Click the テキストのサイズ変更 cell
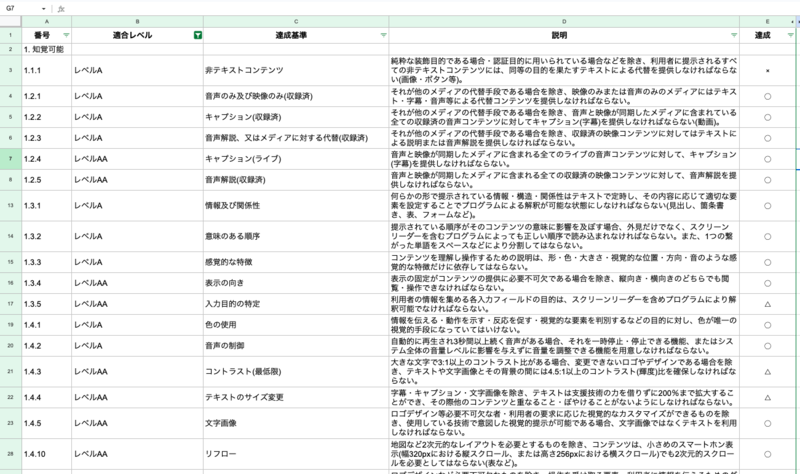 click(x=296, y=397)
